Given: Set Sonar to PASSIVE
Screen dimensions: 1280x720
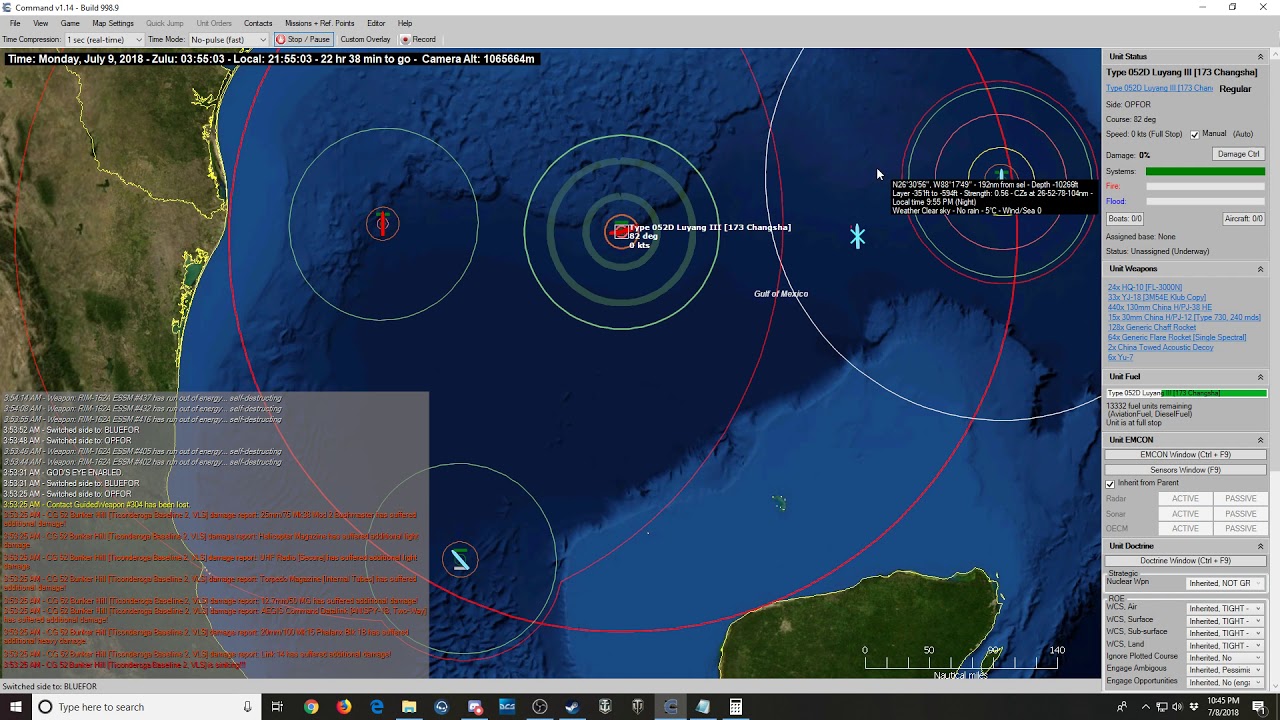Looking at the screenshot, I should (x=1240, y=514).
